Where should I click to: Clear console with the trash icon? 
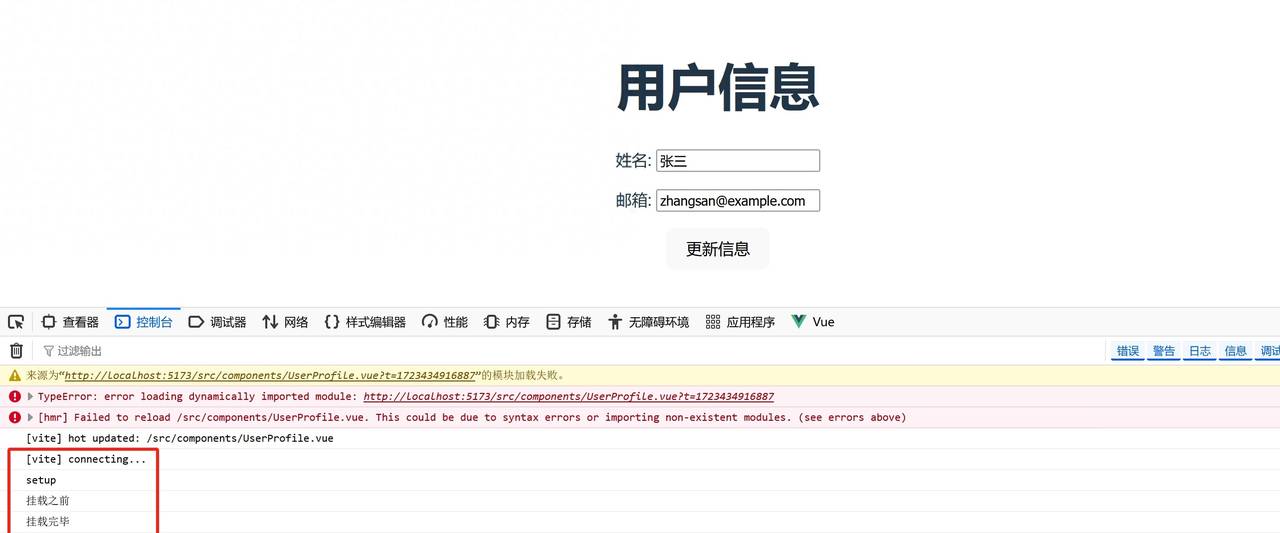click(x=16, y=351)
